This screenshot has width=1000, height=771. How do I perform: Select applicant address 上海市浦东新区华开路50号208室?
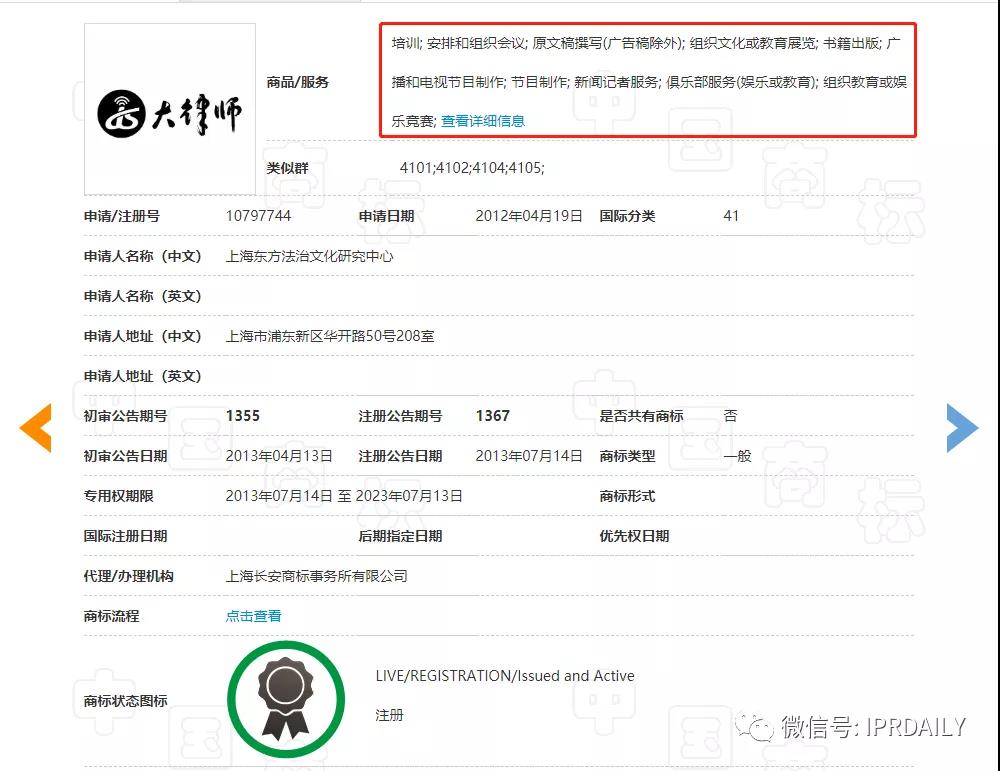tap(330, 336)
